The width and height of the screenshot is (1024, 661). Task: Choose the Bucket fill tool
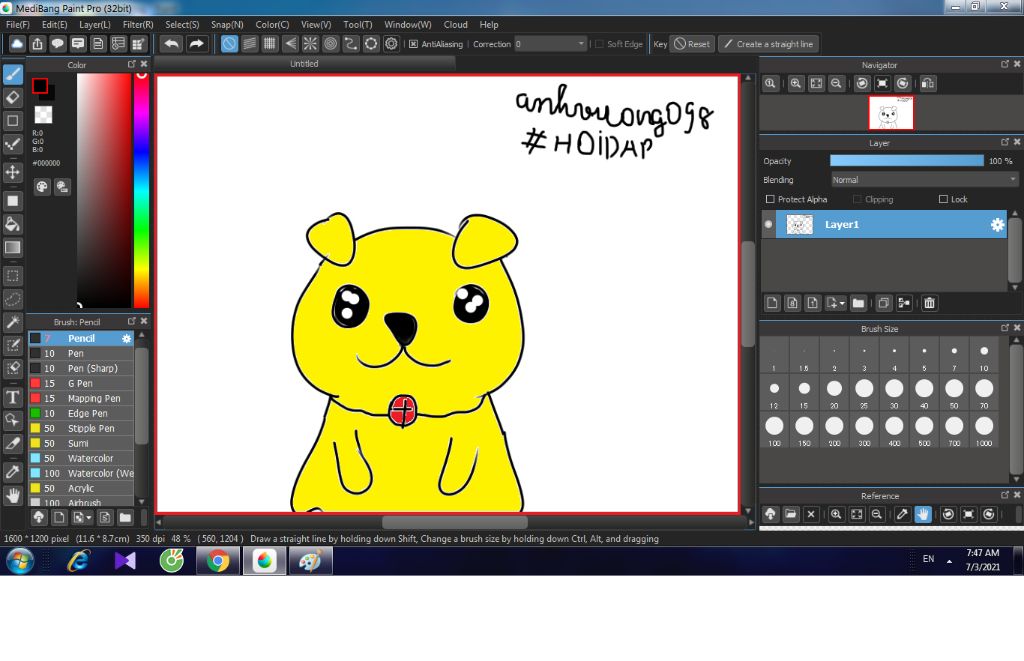tap(12, 224)
